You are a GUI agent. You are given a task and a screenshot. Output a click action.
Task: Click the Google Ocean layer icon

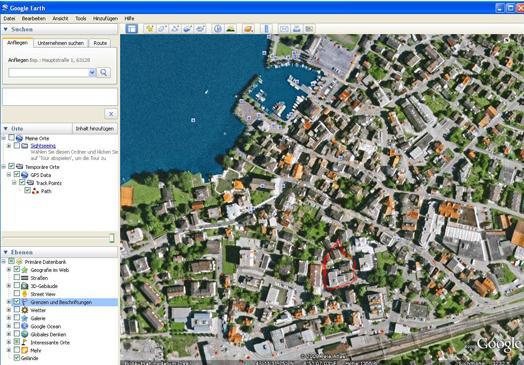pos(25,326)
